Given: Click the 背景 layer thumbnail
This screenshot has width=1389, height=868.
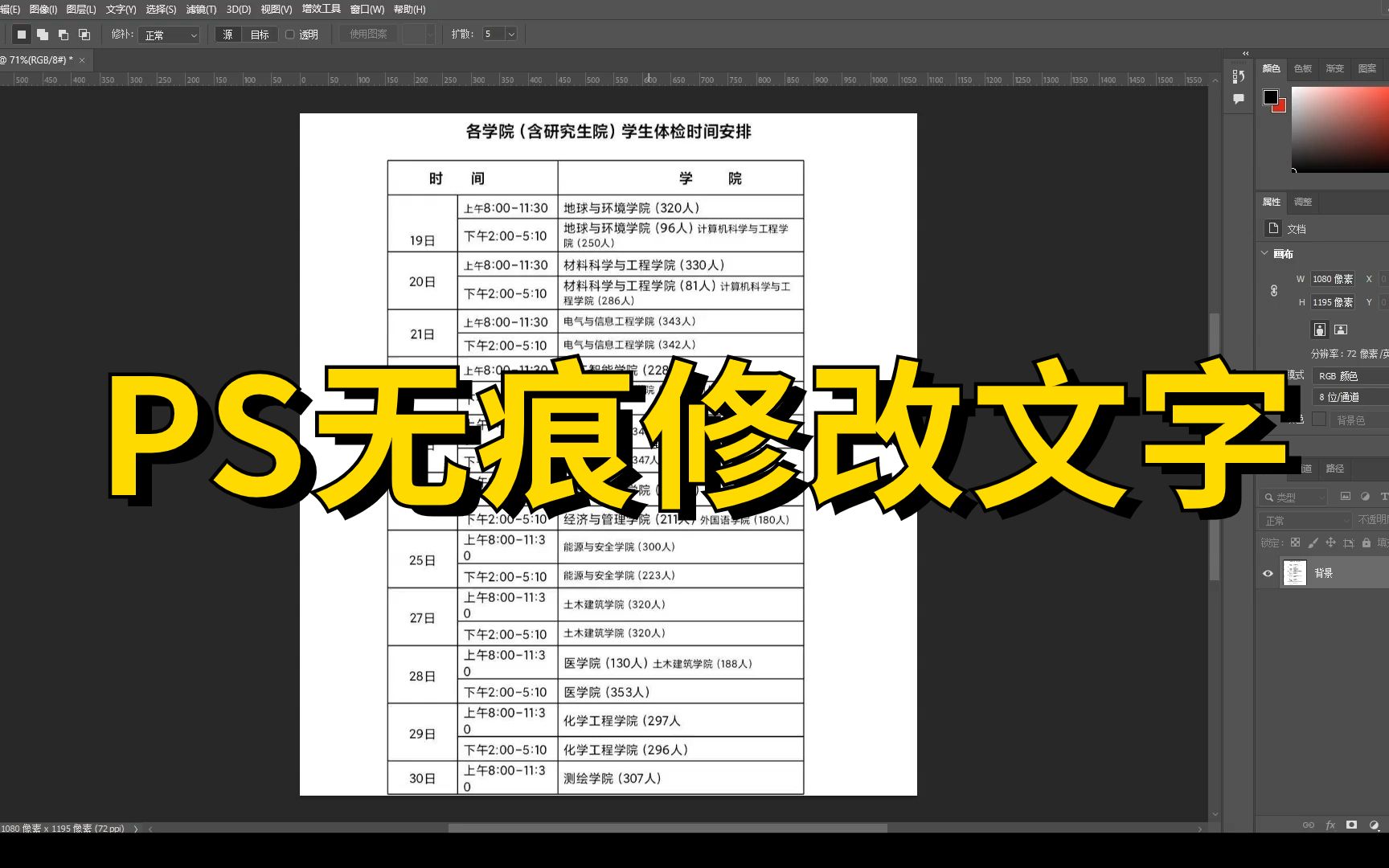Looking at the screenshot, I should [x=1295, y=572].
